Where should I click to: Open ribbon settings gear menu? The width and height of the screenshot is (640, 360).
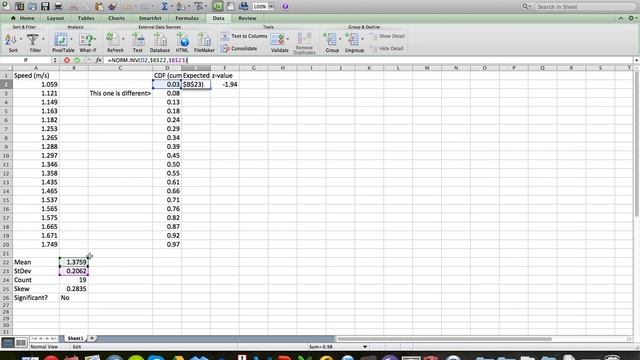631,18
